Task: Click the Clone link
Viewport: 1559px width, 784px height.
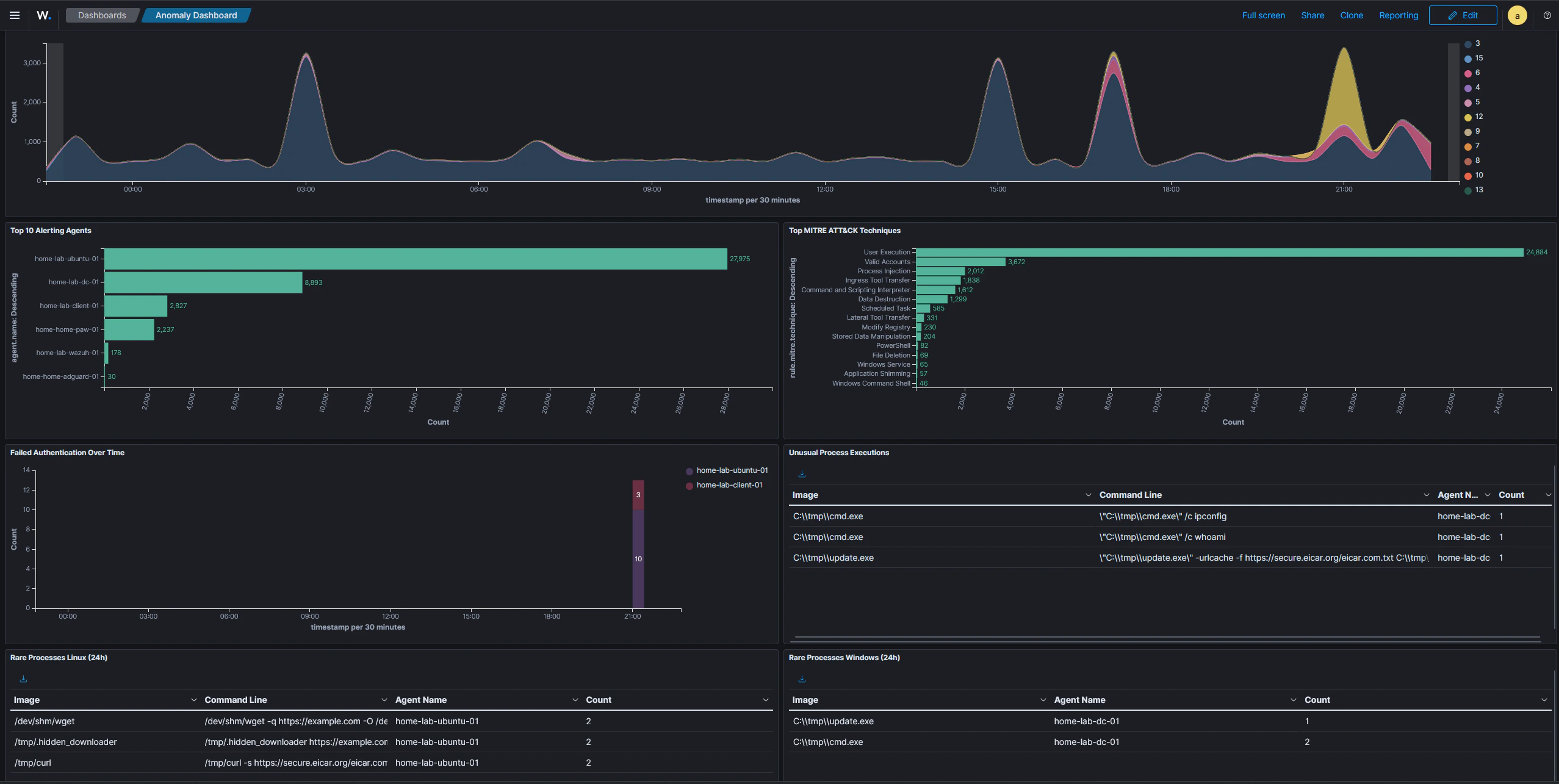Action: (1352, 15)
